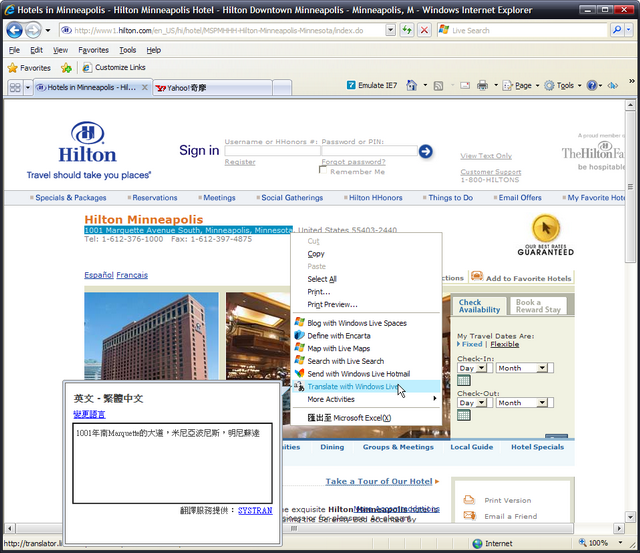Select Translate with Windows Live menu item
Viewport: 640px width, 553px height.
click(366, 386)
